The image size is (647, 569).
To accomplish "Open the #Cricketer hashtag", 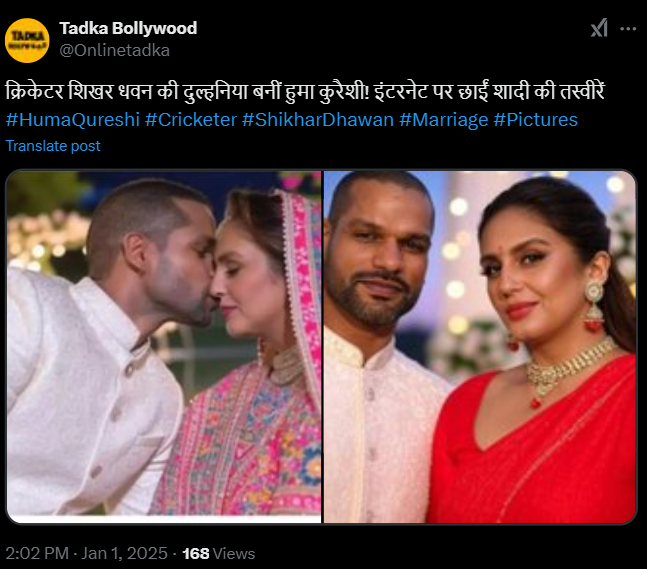I will pyautogui.click(x=191, y=120).
